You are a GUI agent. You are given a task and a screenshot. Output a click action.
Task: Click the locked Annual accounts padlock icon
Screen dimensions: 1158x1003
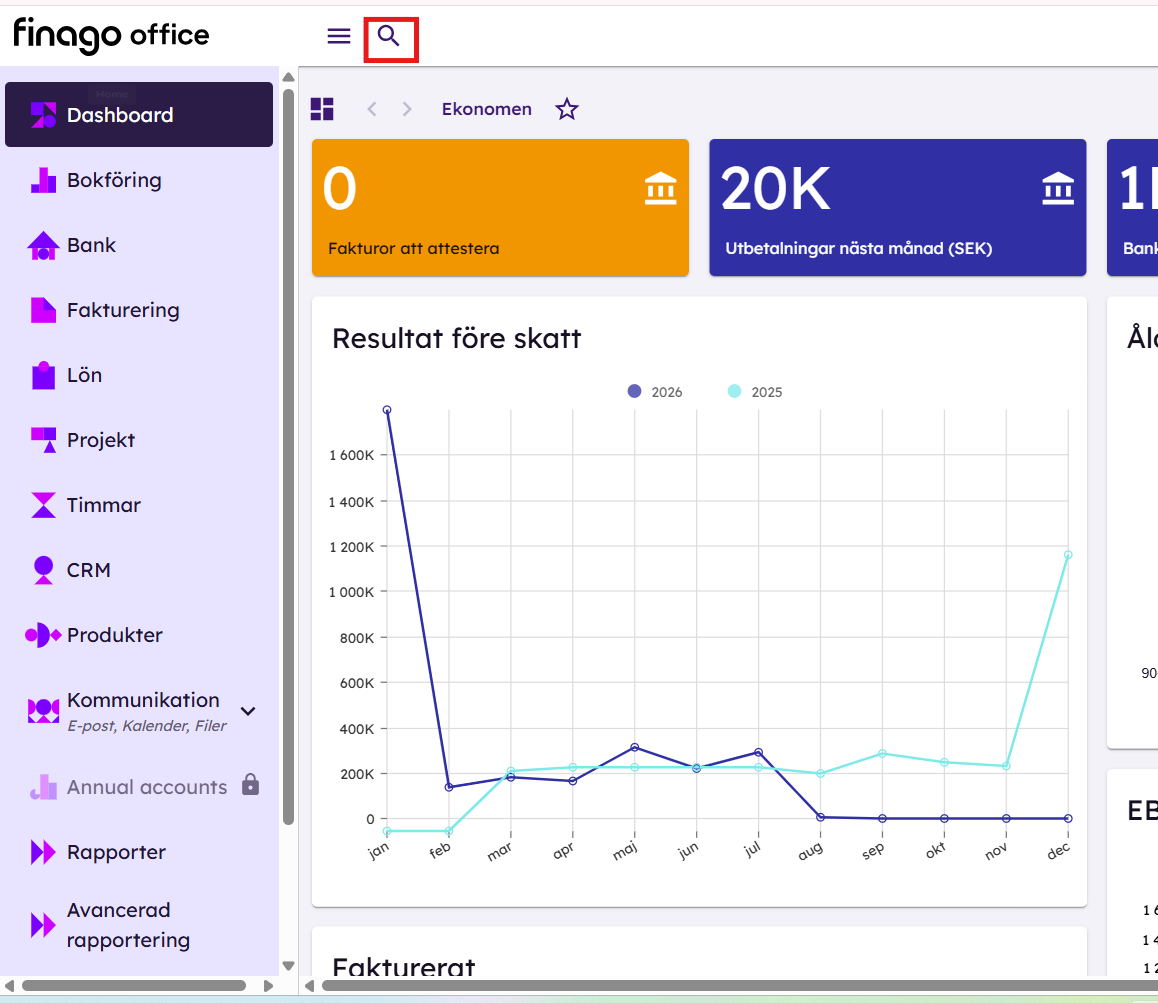[251, 784]
